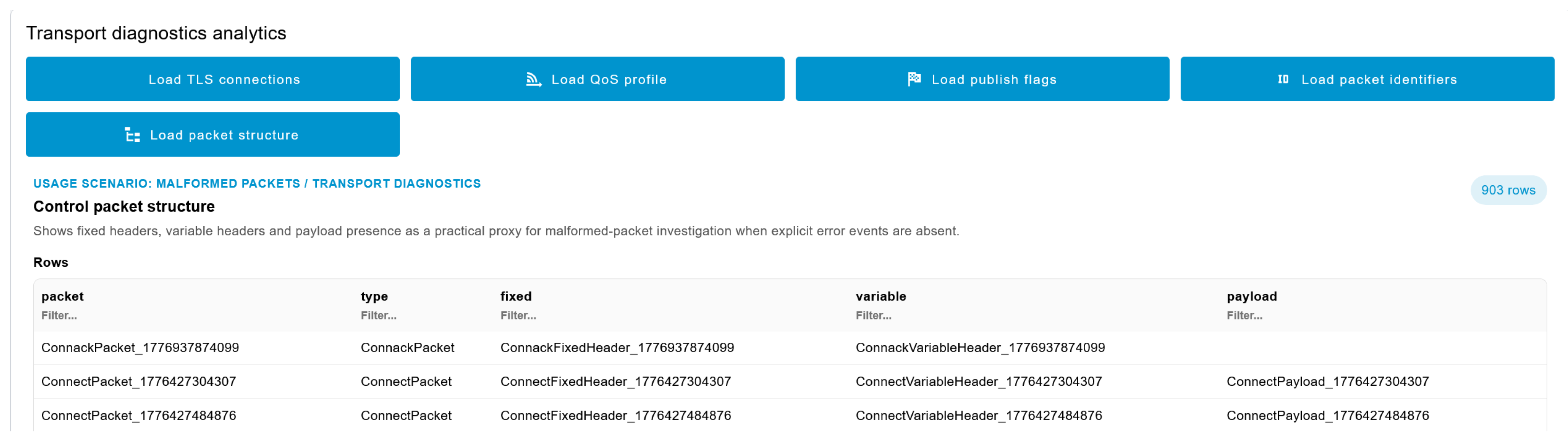This screenshot has width=1568, height=444.
Task: Sort by the variable column header
Action: tap(880, 296)
